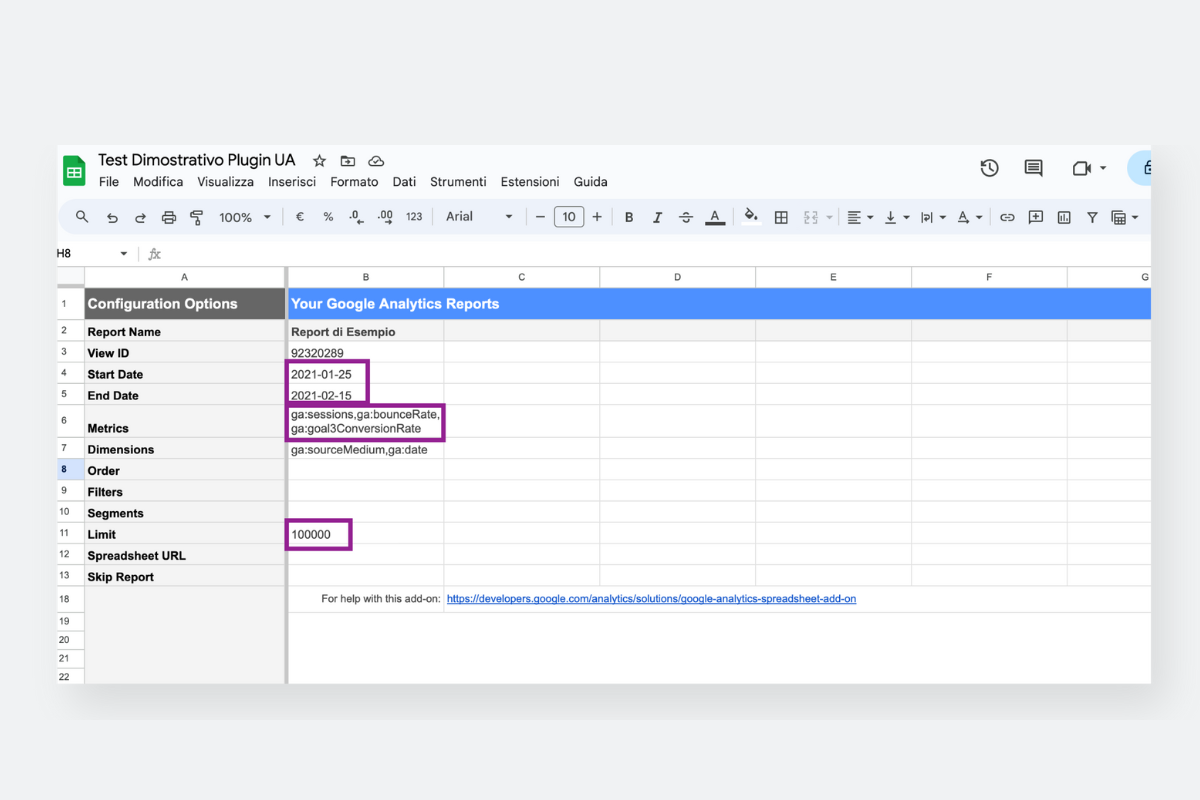This screenshot has width=1200, height=800.
Task: Click the document title Test Dimostrativo Plugin UA
Action: tap(197, 160)
